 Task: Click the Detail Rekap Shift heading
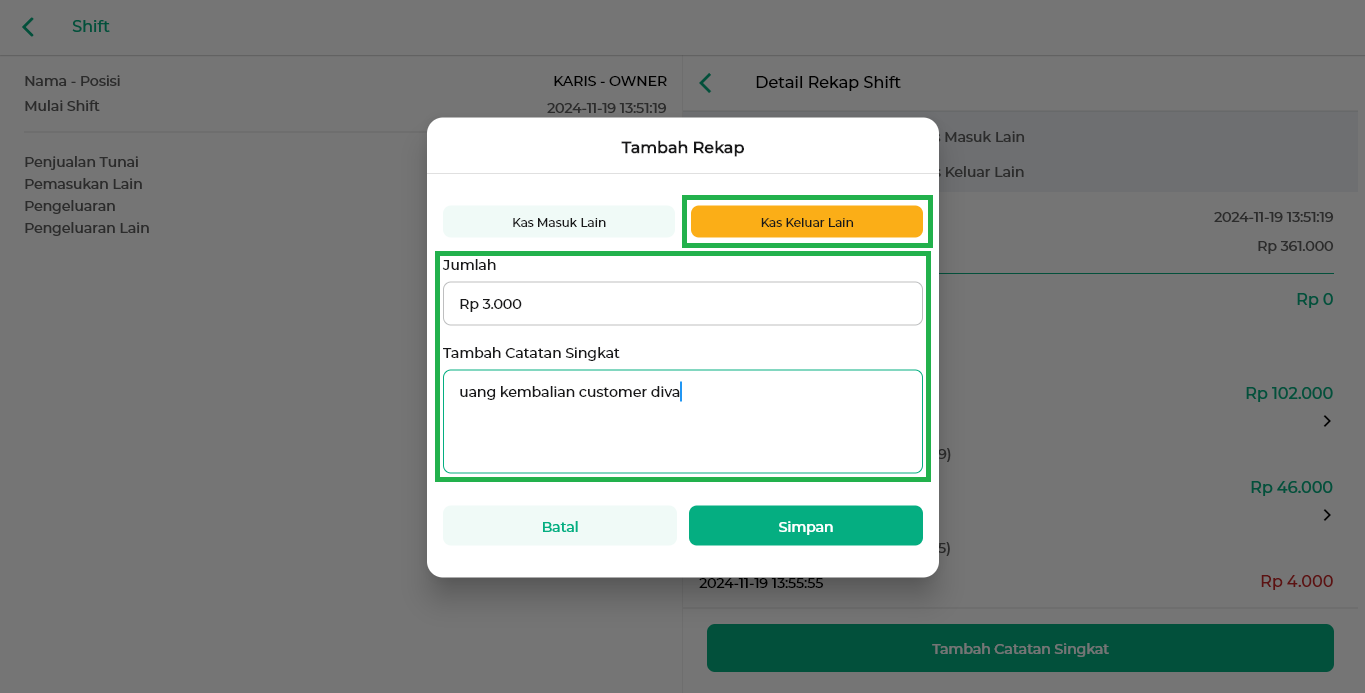[828, 83]
